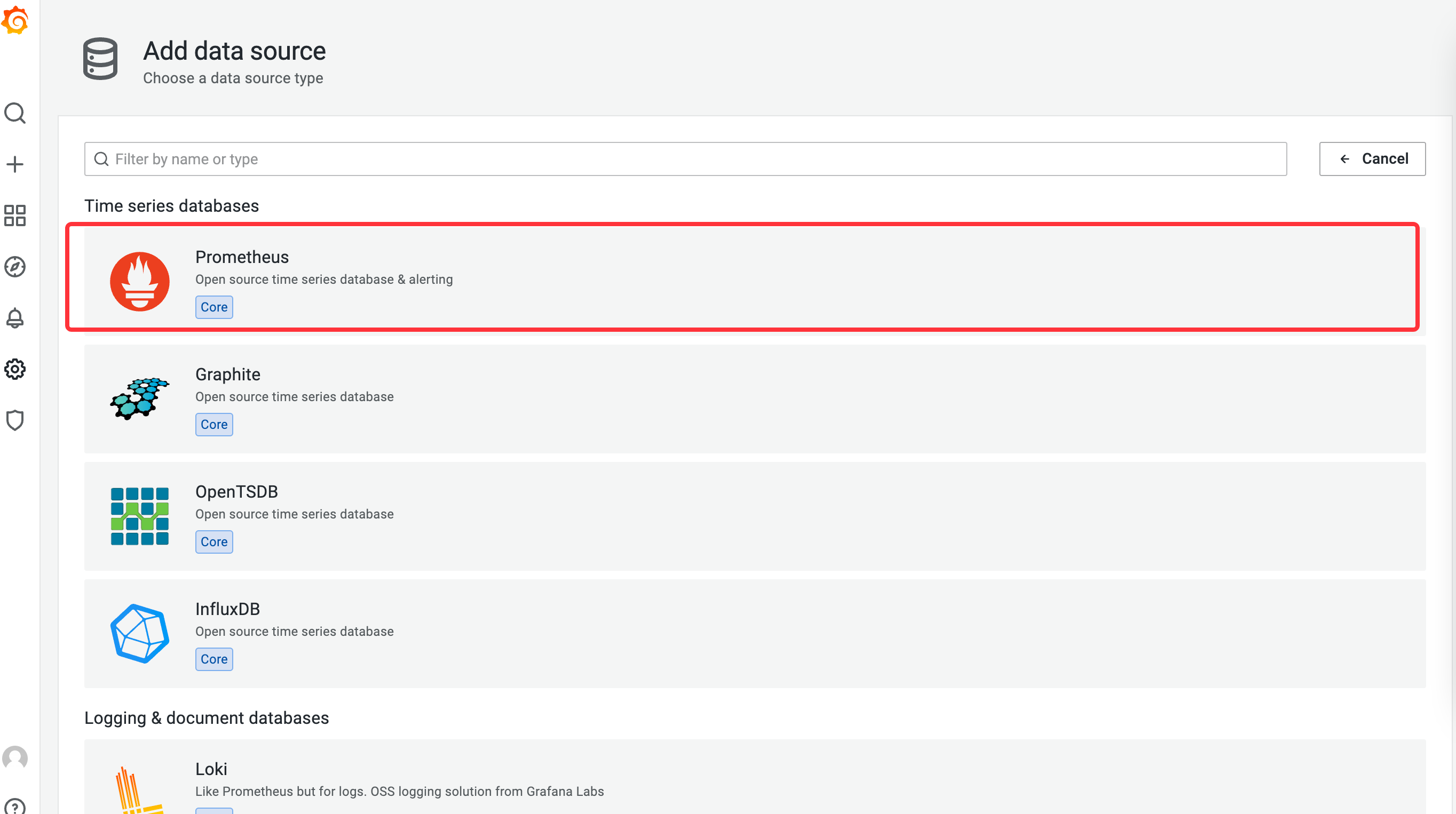The height and width of the screenshot is (814, 1456).
Task: Click the 'Add data source' page title
Action: (234, 51)
